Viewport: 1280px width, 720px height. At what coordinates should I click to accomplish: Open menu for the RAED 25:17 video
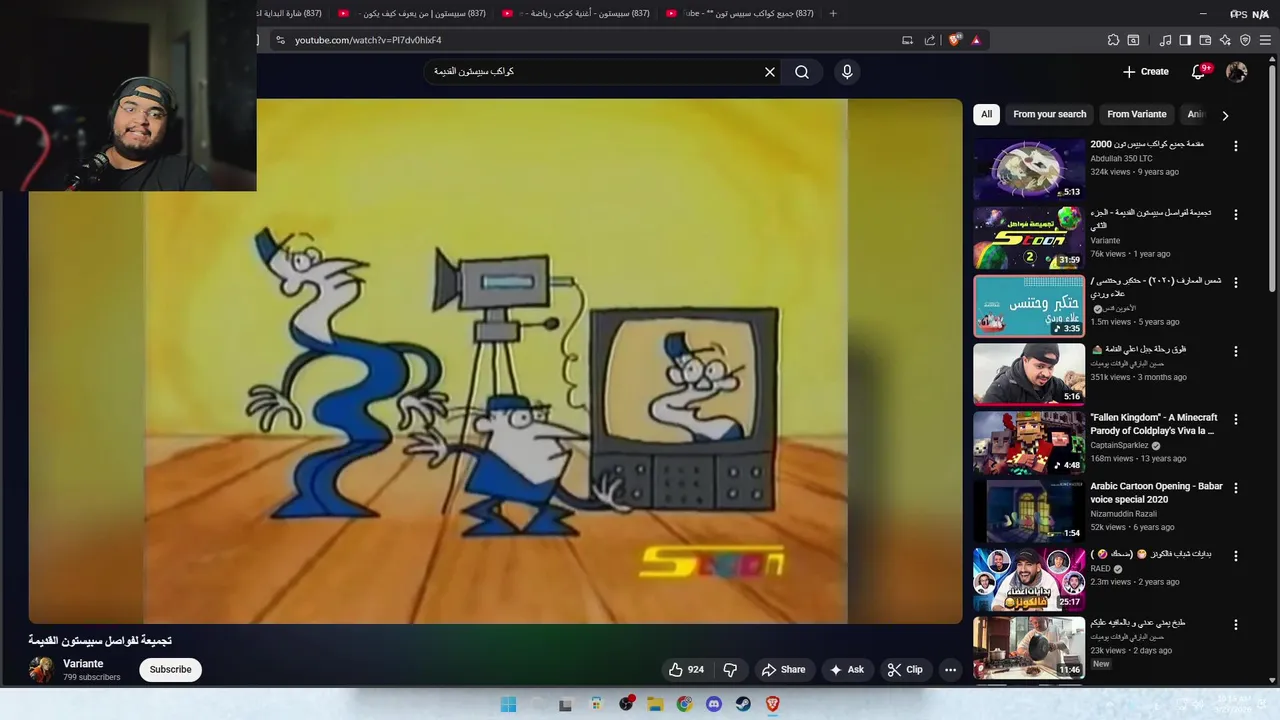1235,556
